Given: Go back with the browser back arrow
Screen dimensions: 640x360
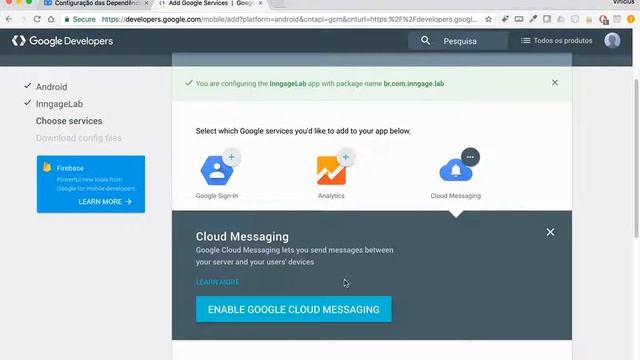Looking at the screenshot, I should pyautogui.click(x=9, y=19).
